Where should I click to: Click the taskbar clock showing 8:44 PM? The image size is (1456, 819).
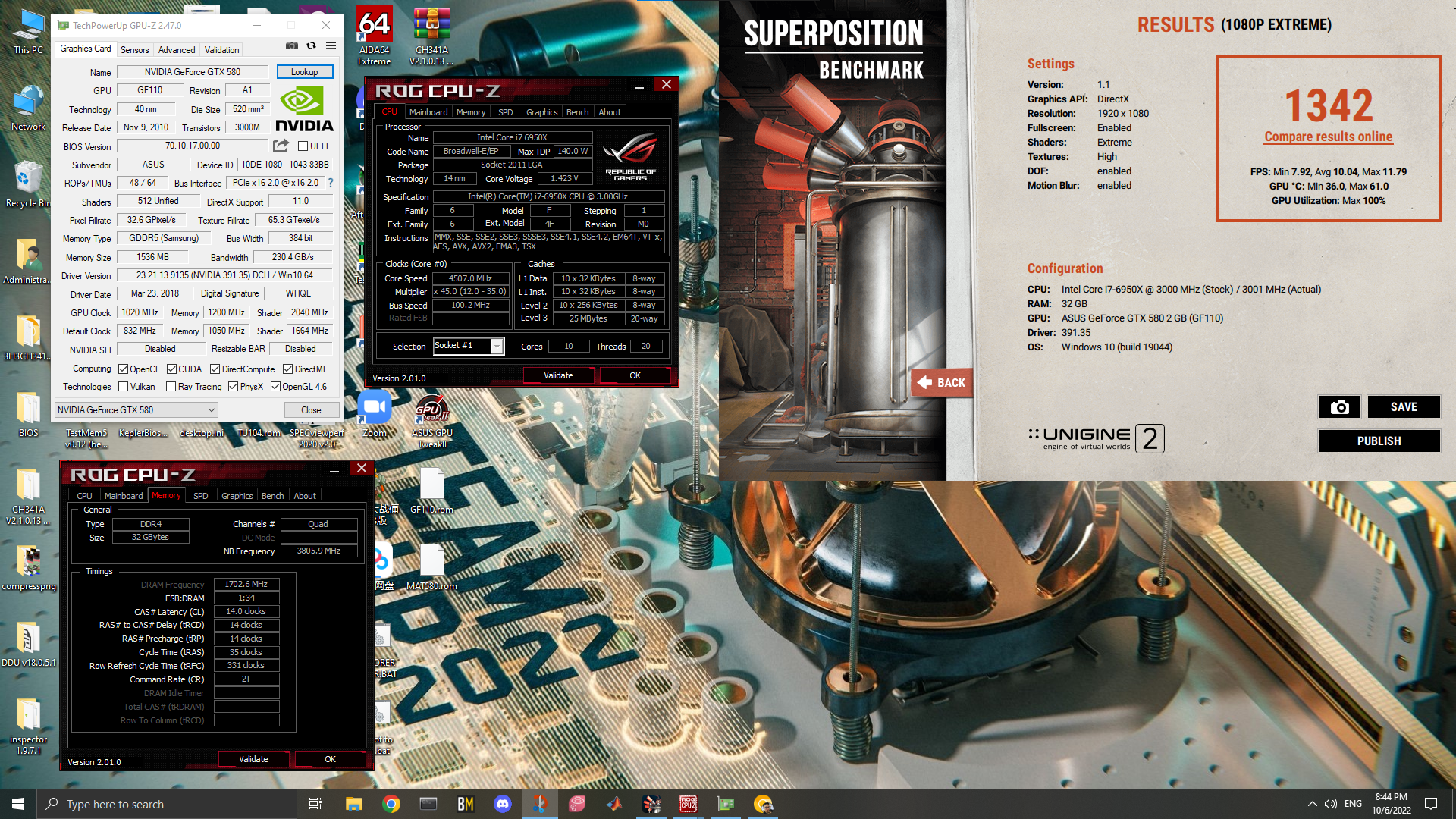(x=1391, y=804)
